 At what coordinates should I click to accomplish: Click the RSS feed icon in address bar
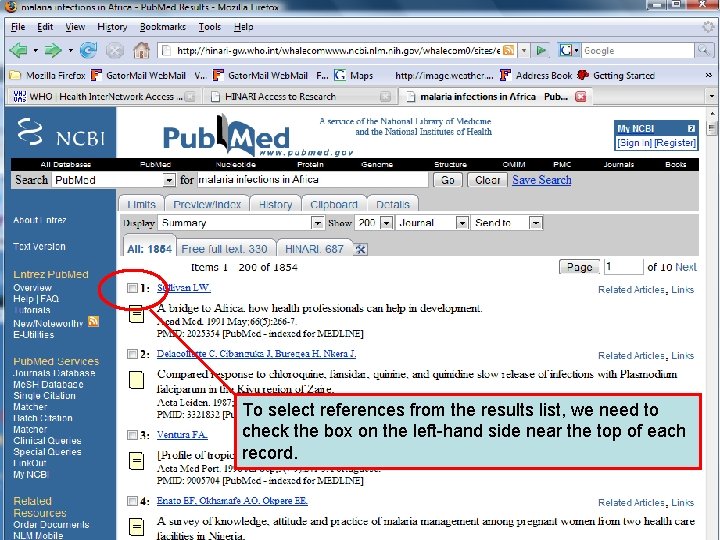(x=508, y=51)
